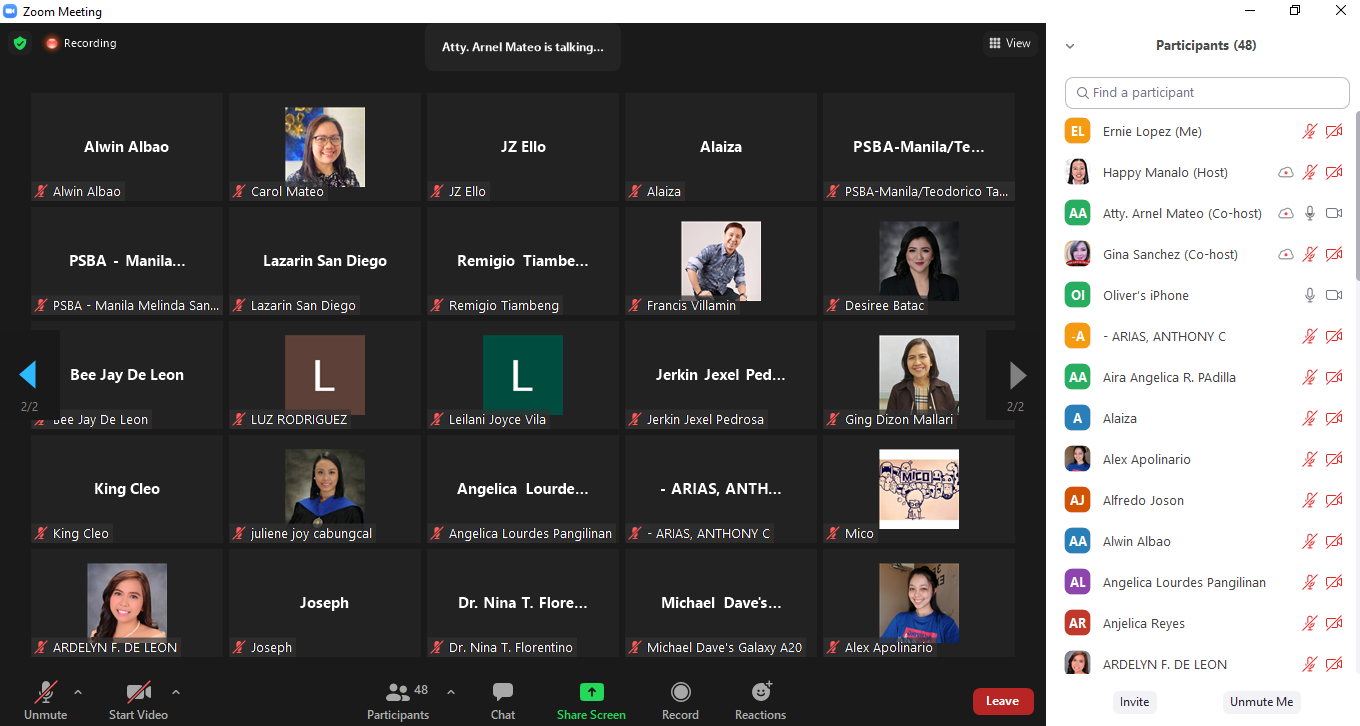Click the red Leave button
The width and height of the screenshot is (1360, 726).
(1002, 701)
